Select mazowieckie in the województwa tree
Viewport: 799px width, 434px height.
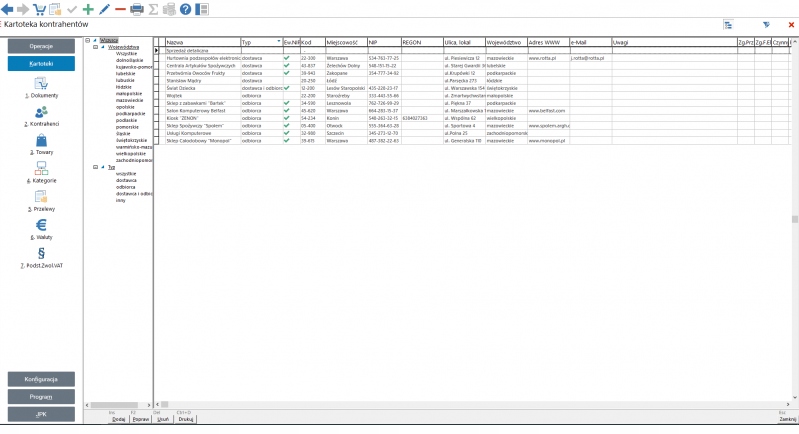point(129,100)
